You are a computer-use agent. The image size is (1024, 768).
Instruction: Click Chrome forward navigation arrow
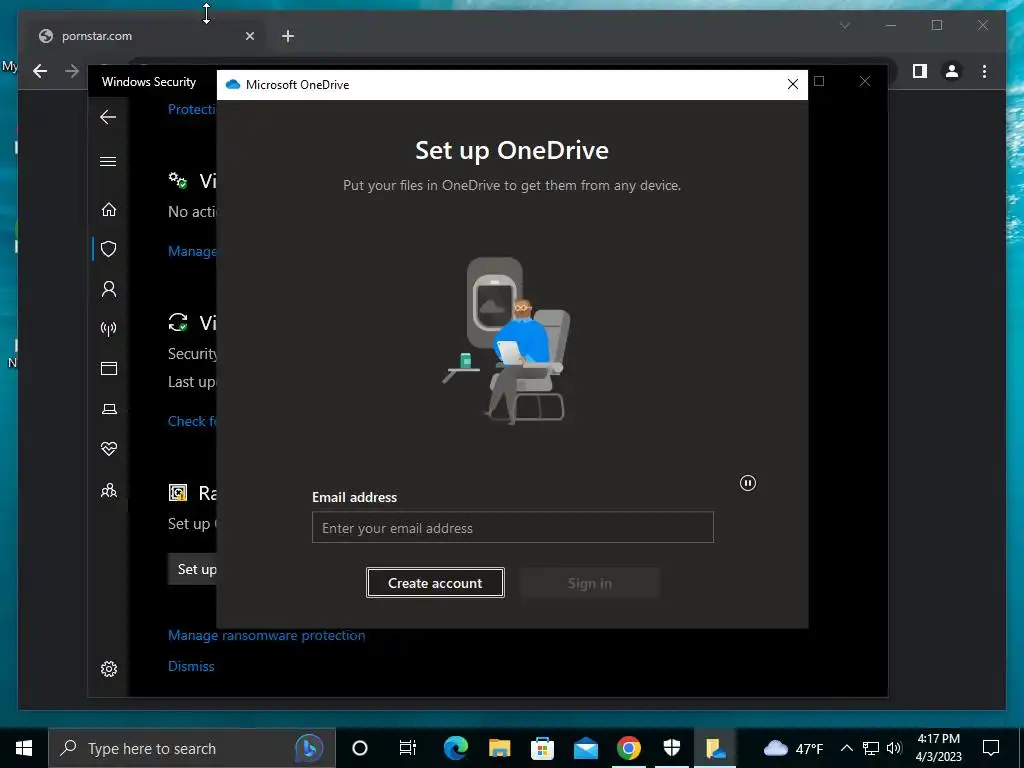[x=72, y=71]
